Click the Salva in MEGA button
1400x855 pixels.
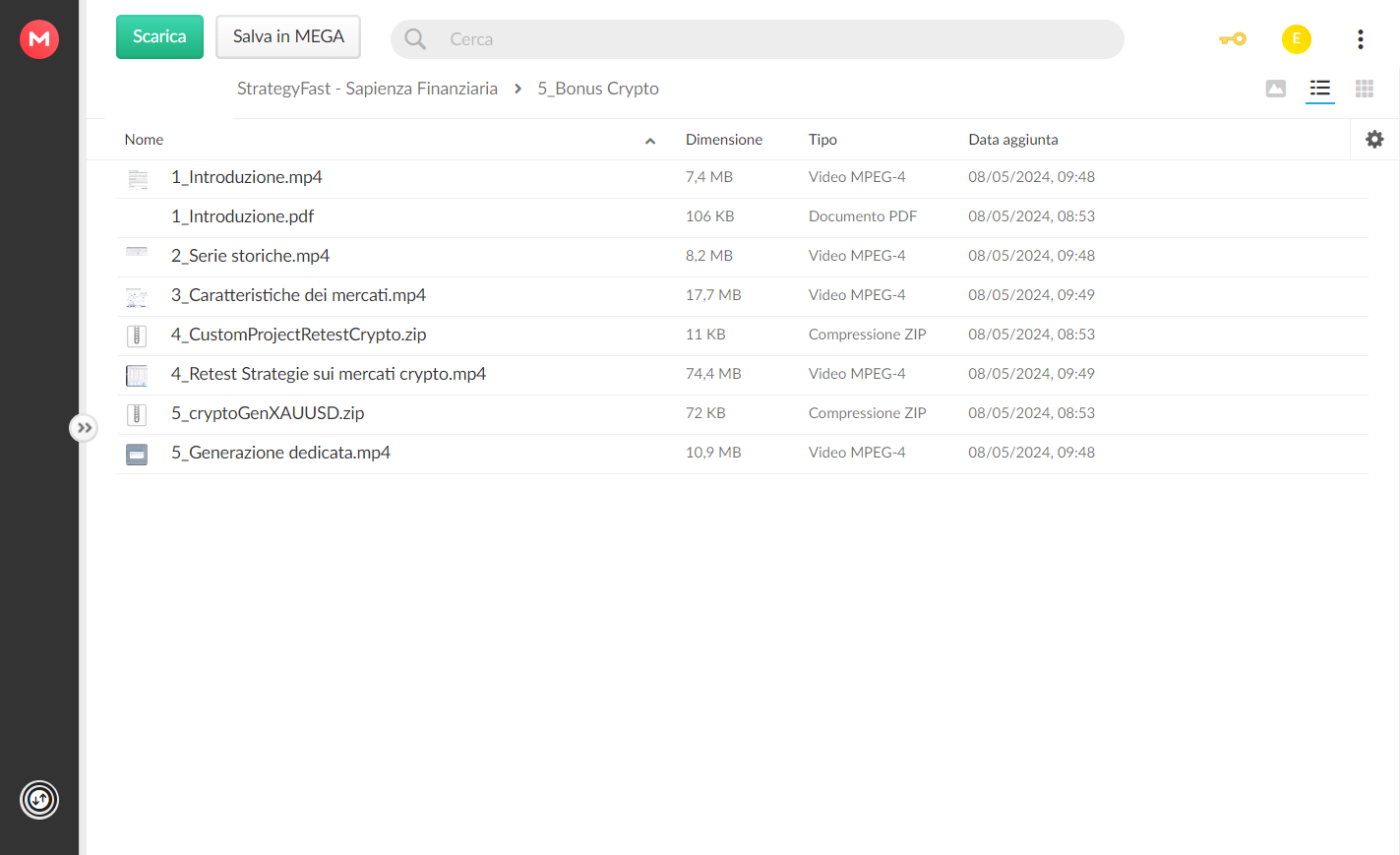tap(288, 36)
